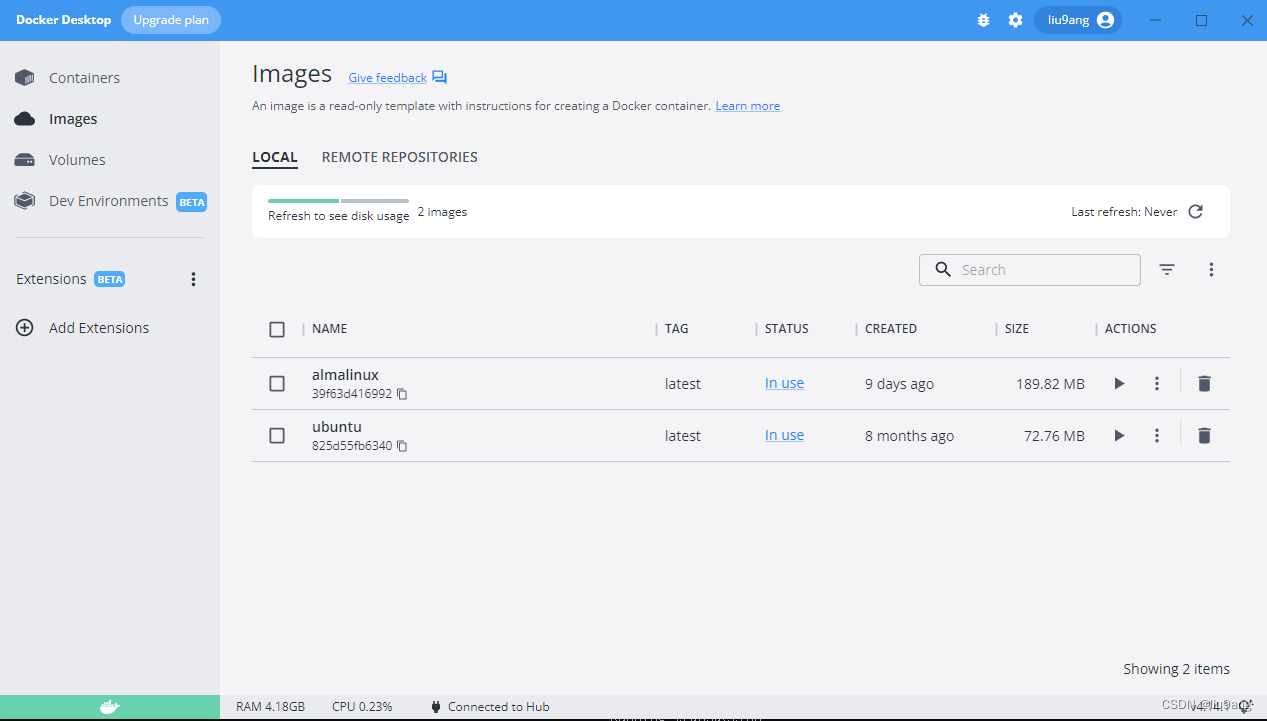Click the Extensions label in the sidebar
1267x721 pixels.
coord(51,279)
